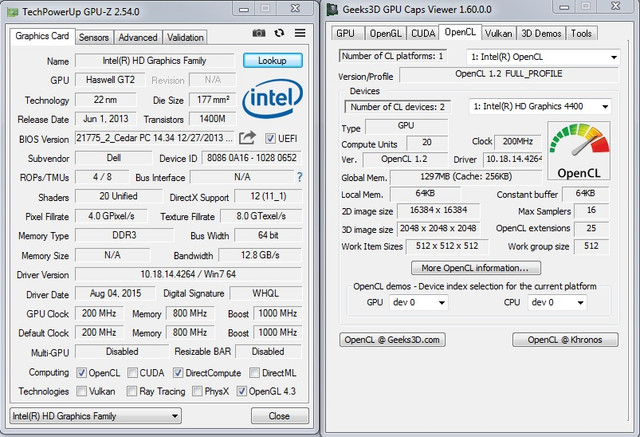
Task: Click the Haswell GT2 GPU field
Action: coord(110,80)
